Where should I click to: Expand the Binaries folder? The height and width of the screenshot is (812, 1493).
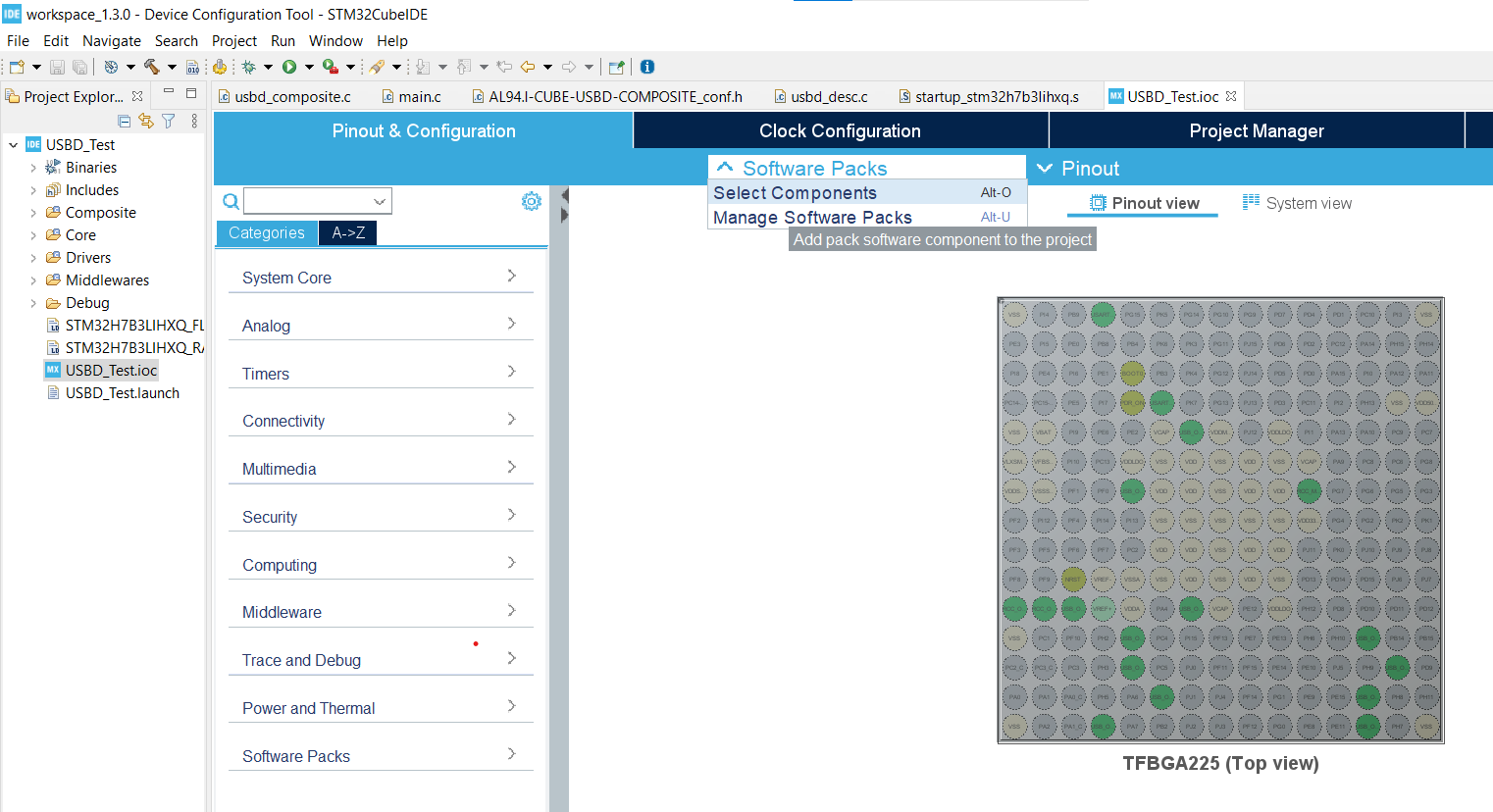click(33, 168)
